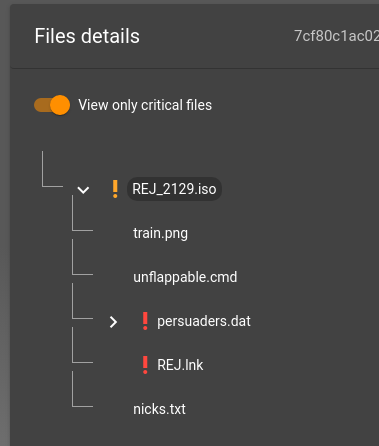This screenshot has height=446, width=379.
Task: Collapse the REJ_2129.iso tree node
Action: (83, 190)
